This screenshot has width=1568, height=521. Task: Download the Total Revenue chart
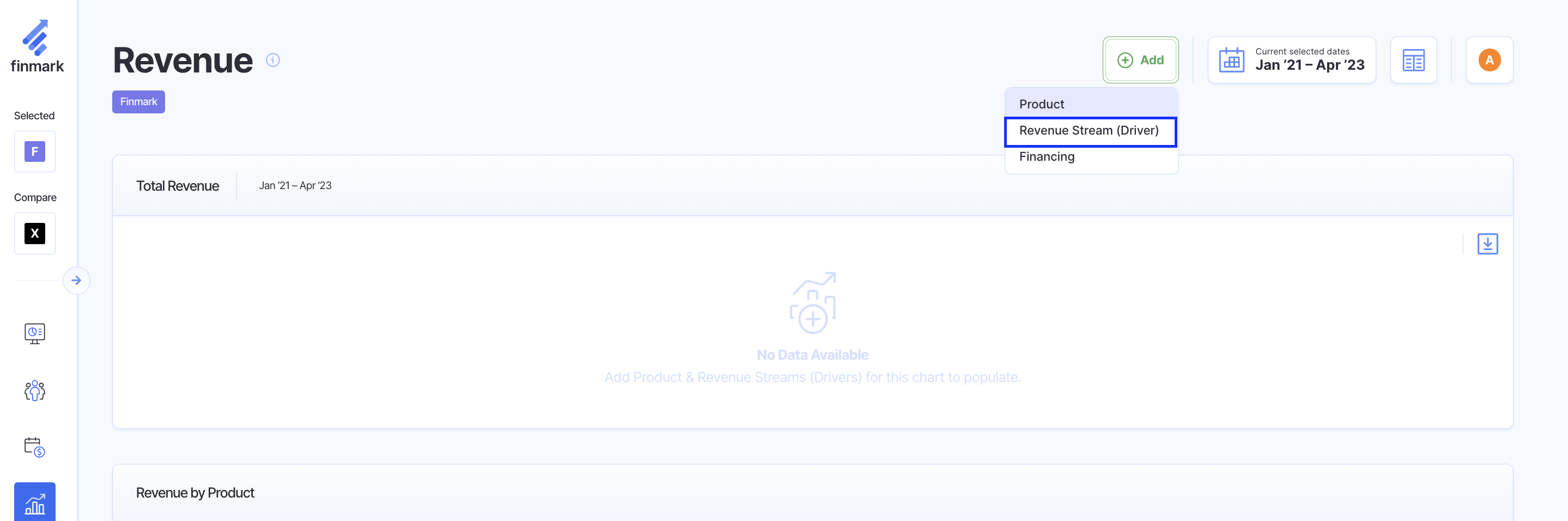click(x=1487, y=244)
